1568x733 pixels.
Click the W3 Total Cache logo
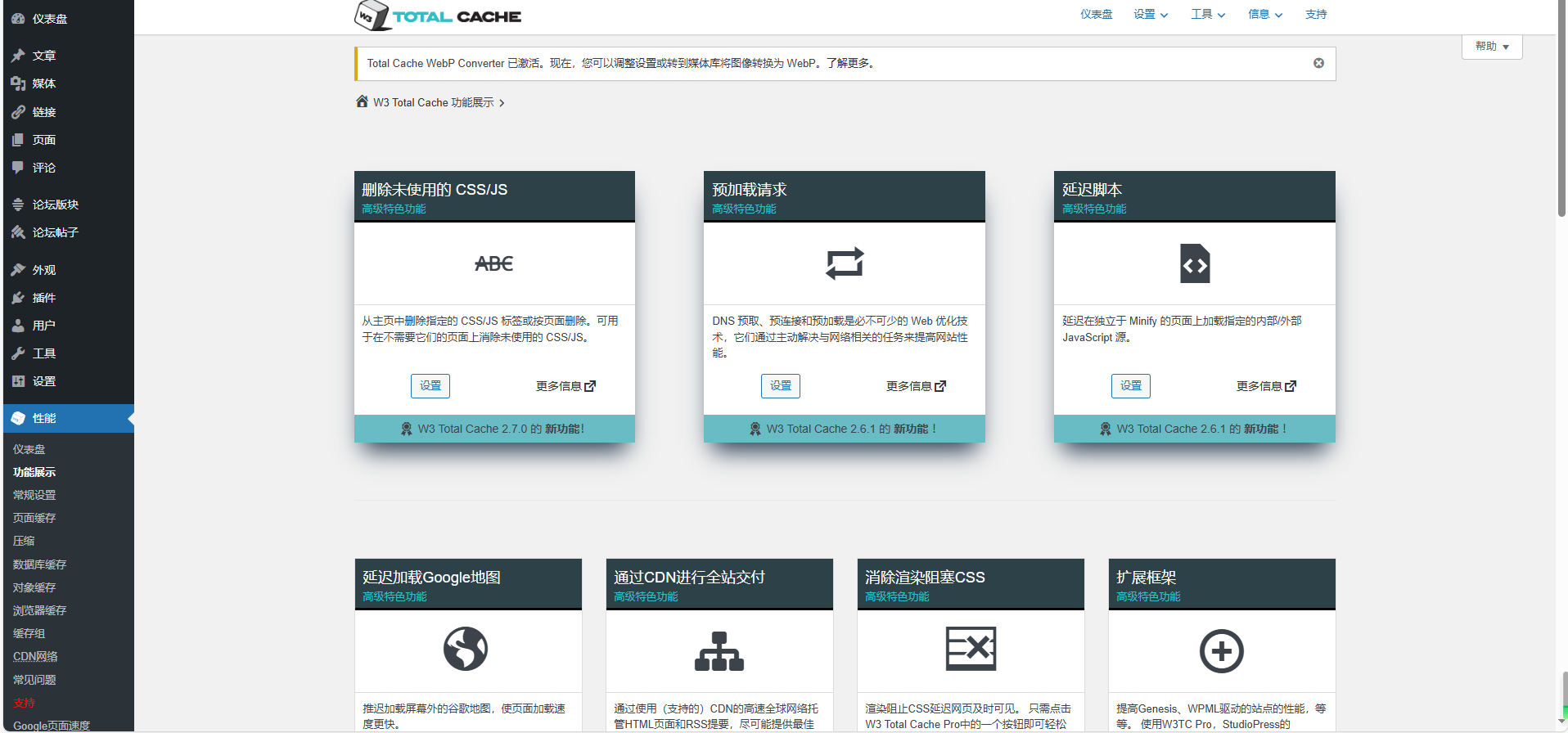(438, 16)
